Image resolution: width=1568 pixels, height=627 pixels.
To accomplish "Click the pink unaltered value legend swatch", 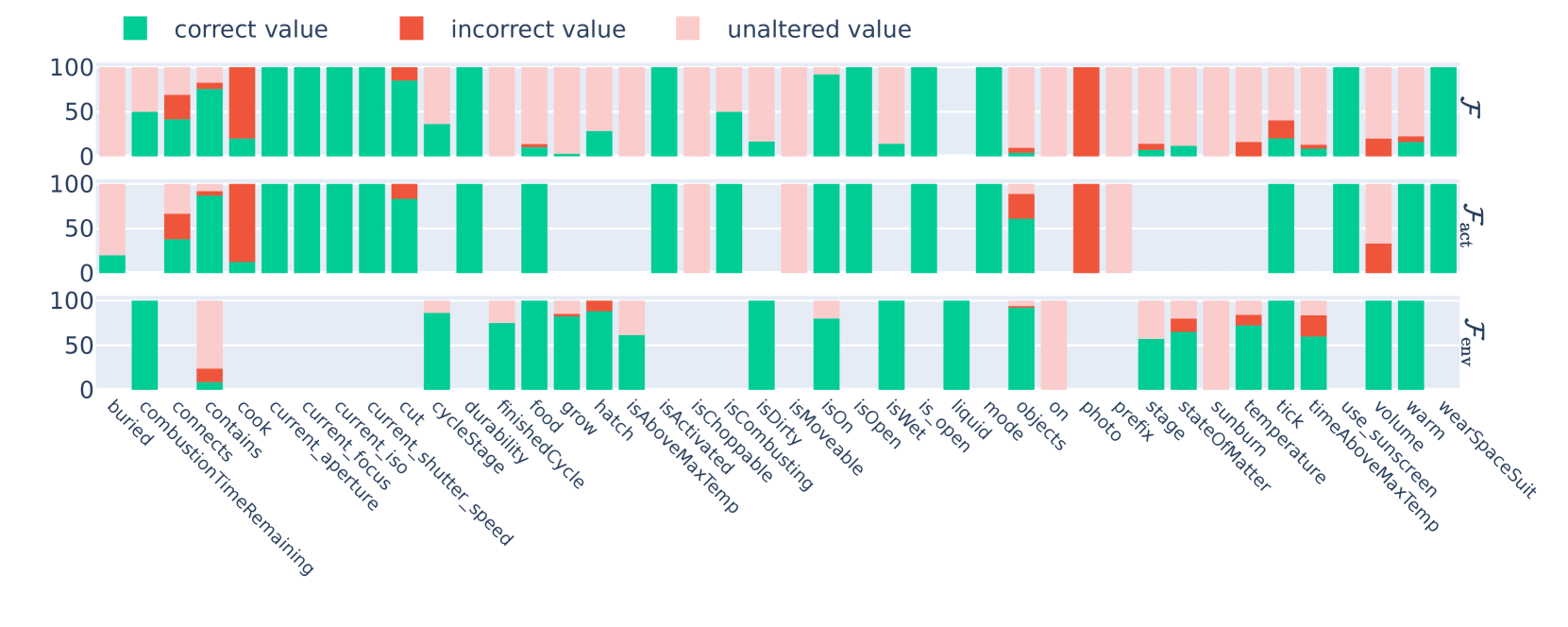I will click(688, 29).
